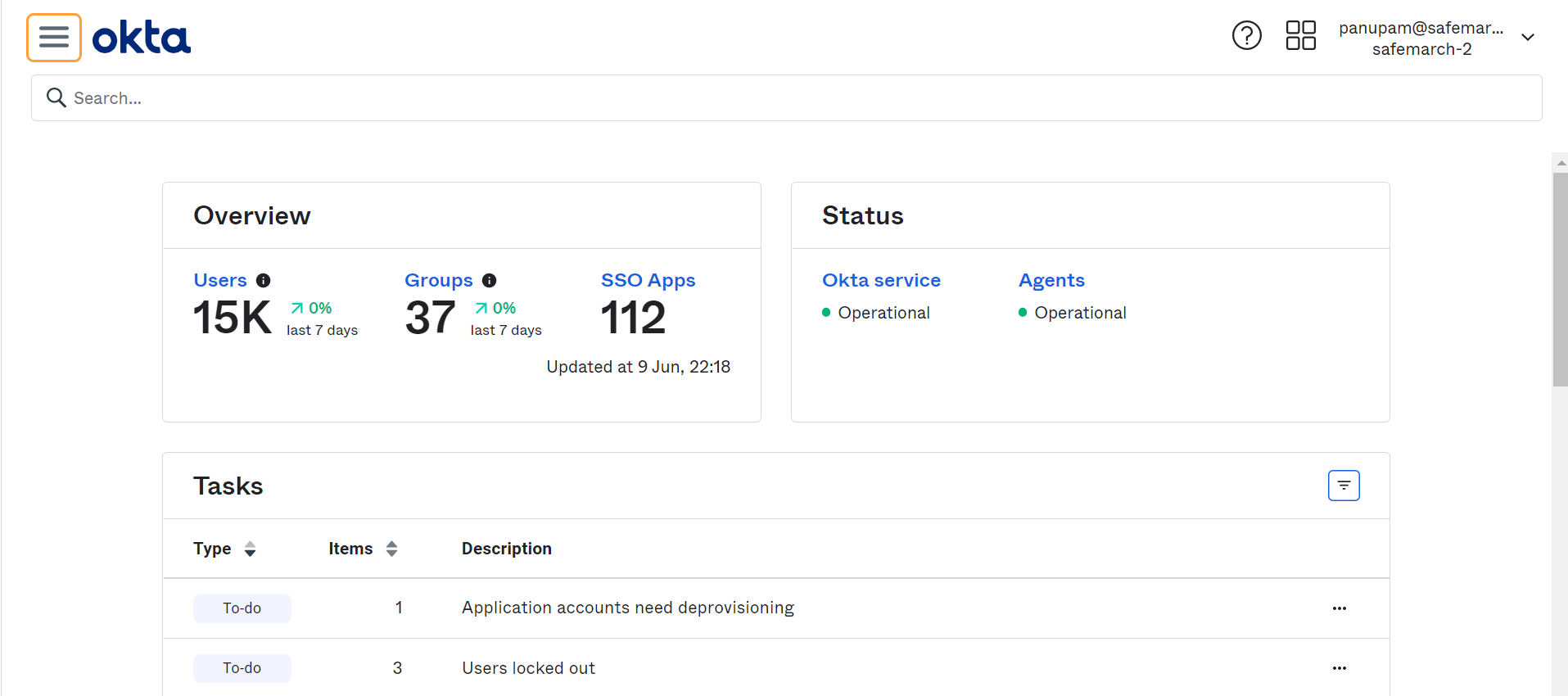Screen dimensions: 1568x696
Task: Click the page vertical scrollbar
Action: click(1560, 278)
